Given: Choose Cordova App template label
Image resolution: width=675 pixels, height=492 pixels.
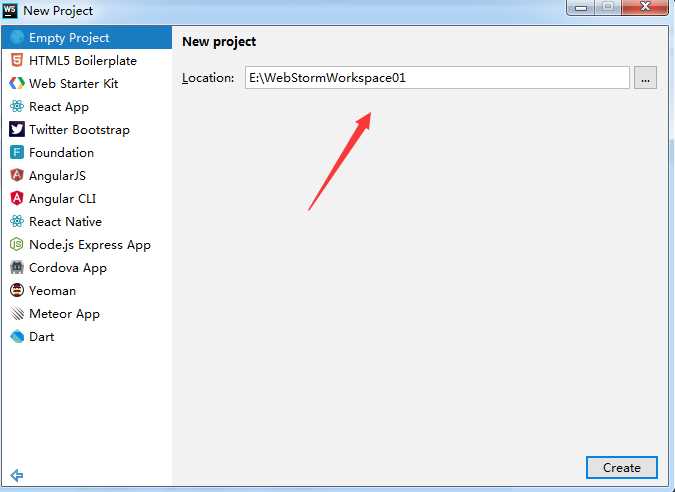Looking at the screenshot, I should pyautogui.click(x=68, y=268).
